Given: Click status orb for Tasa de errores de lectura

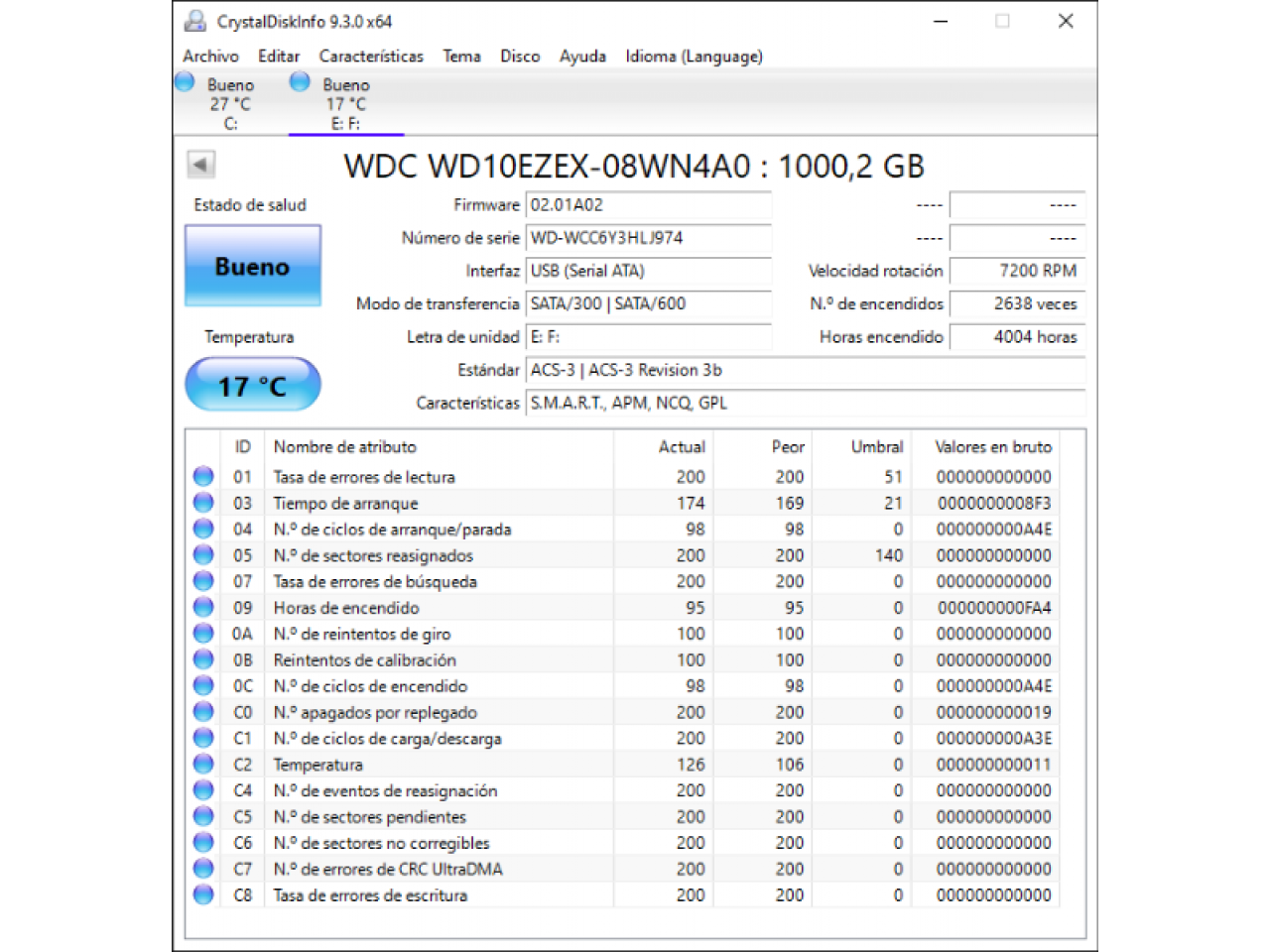Looking at the screenshot, I should (x=203, y=476).
